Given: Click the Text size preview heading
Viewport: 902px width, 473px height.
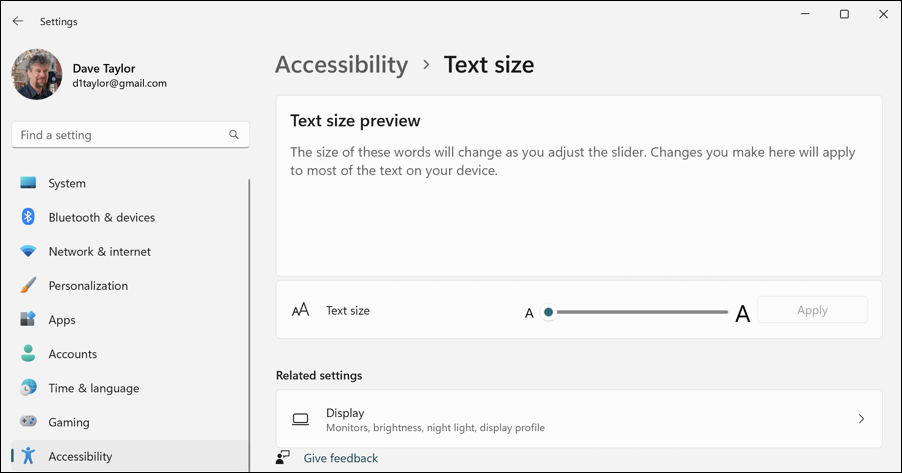Looking at the screenshot, I should [x=355, y=121].
